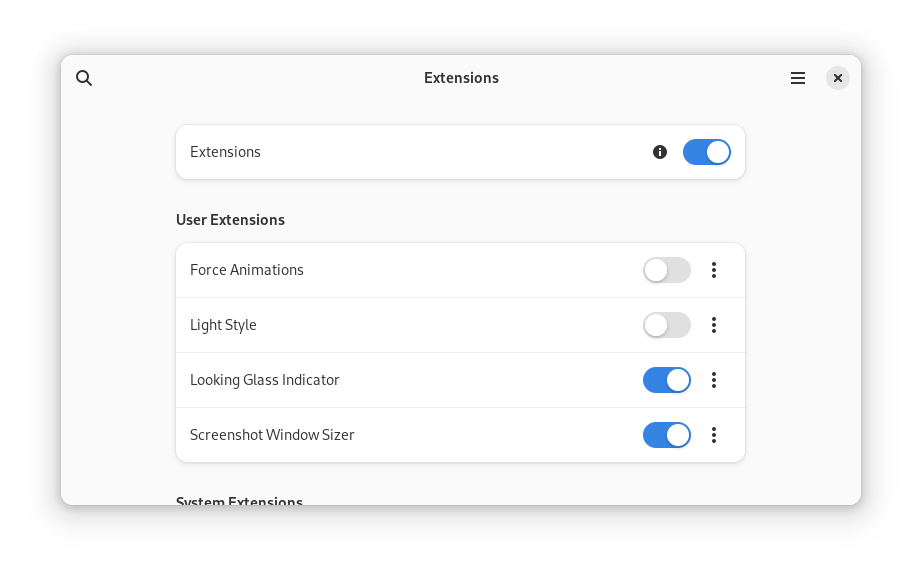Disable the global Extensions switch

706,152
